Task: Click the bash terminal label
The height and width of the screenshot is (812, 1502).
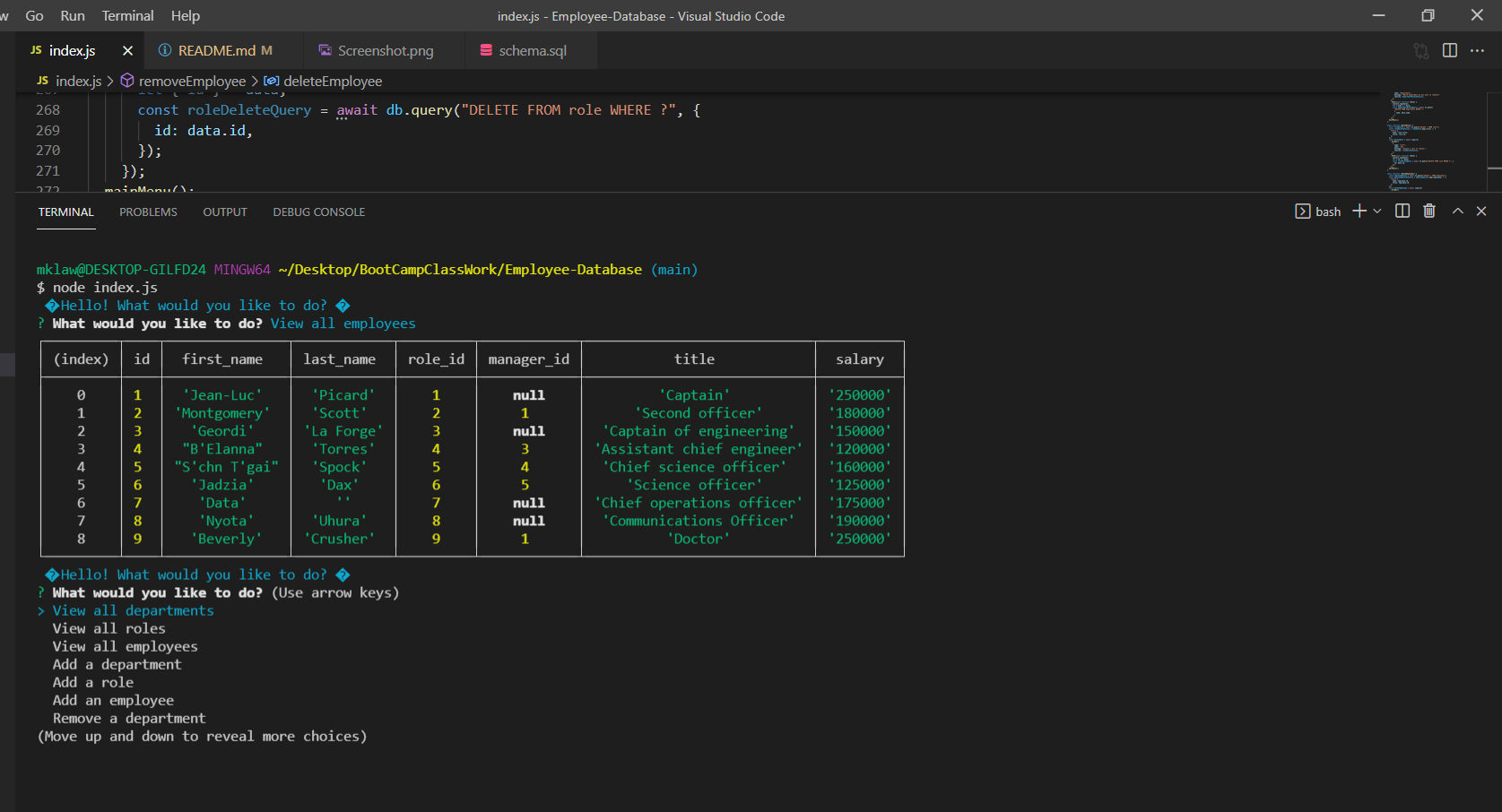Action: (x=1328, y=212)
